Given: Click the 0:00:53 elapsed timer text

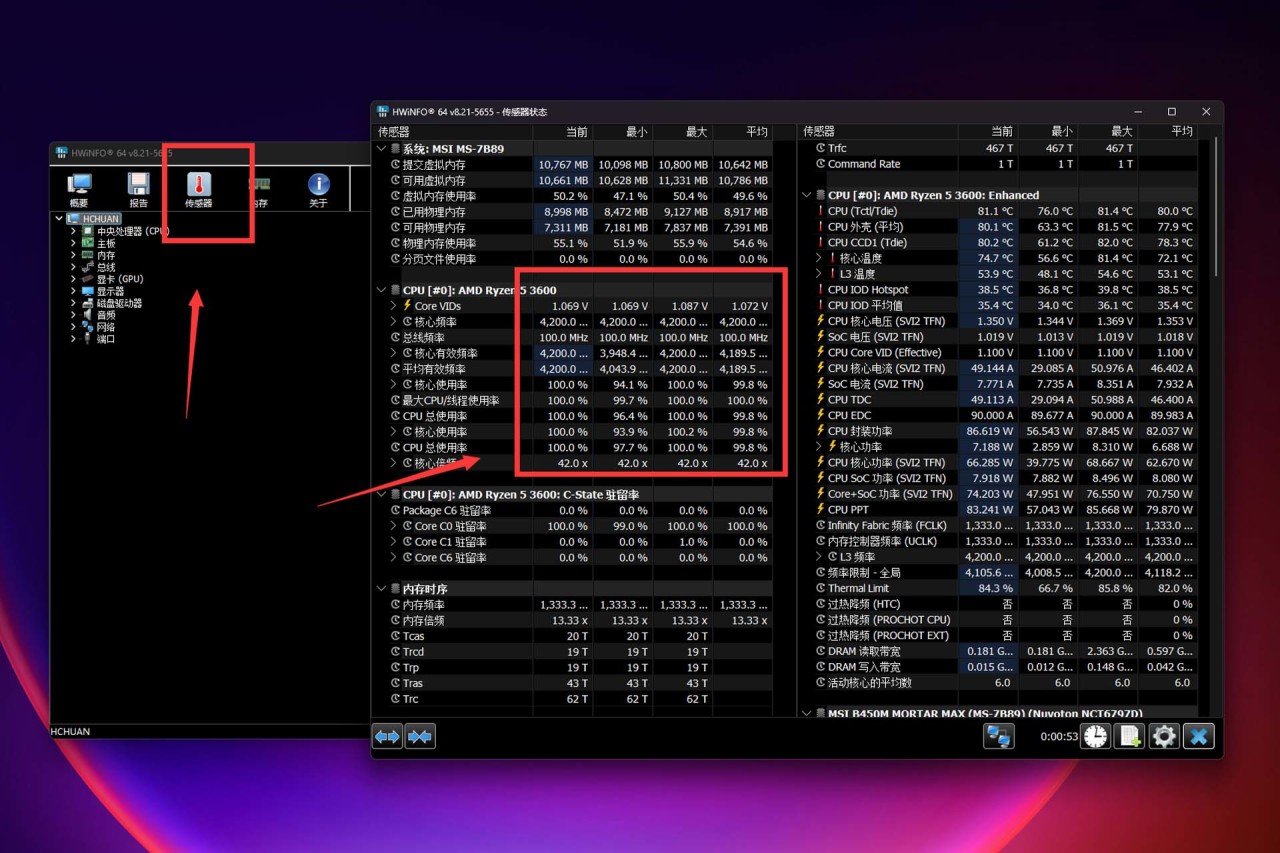Looking at the screenshot, I should [x=1059, y=738].
